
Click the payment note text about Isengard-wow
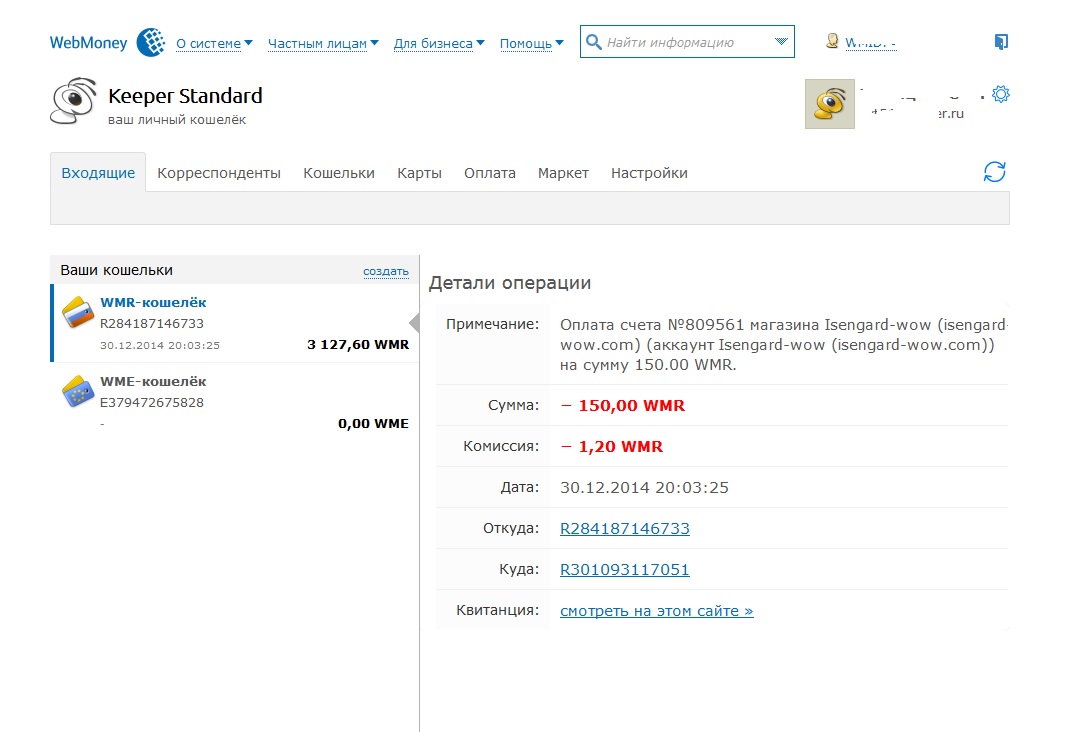coord(783,345)
